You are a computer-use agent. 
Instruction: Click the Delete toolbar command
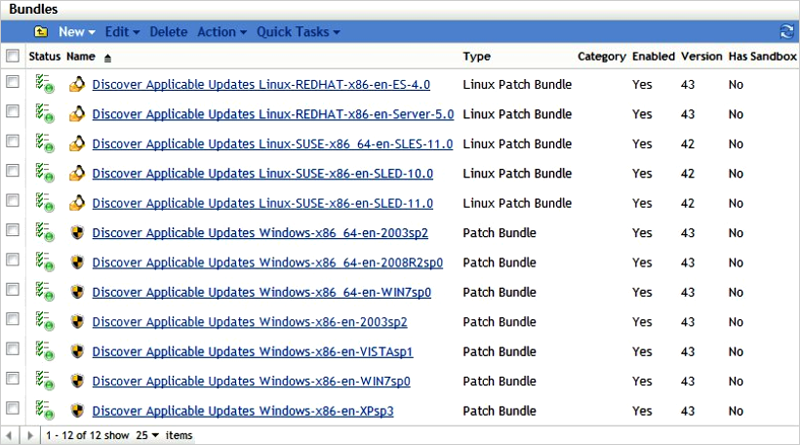[x=168, y=32]
